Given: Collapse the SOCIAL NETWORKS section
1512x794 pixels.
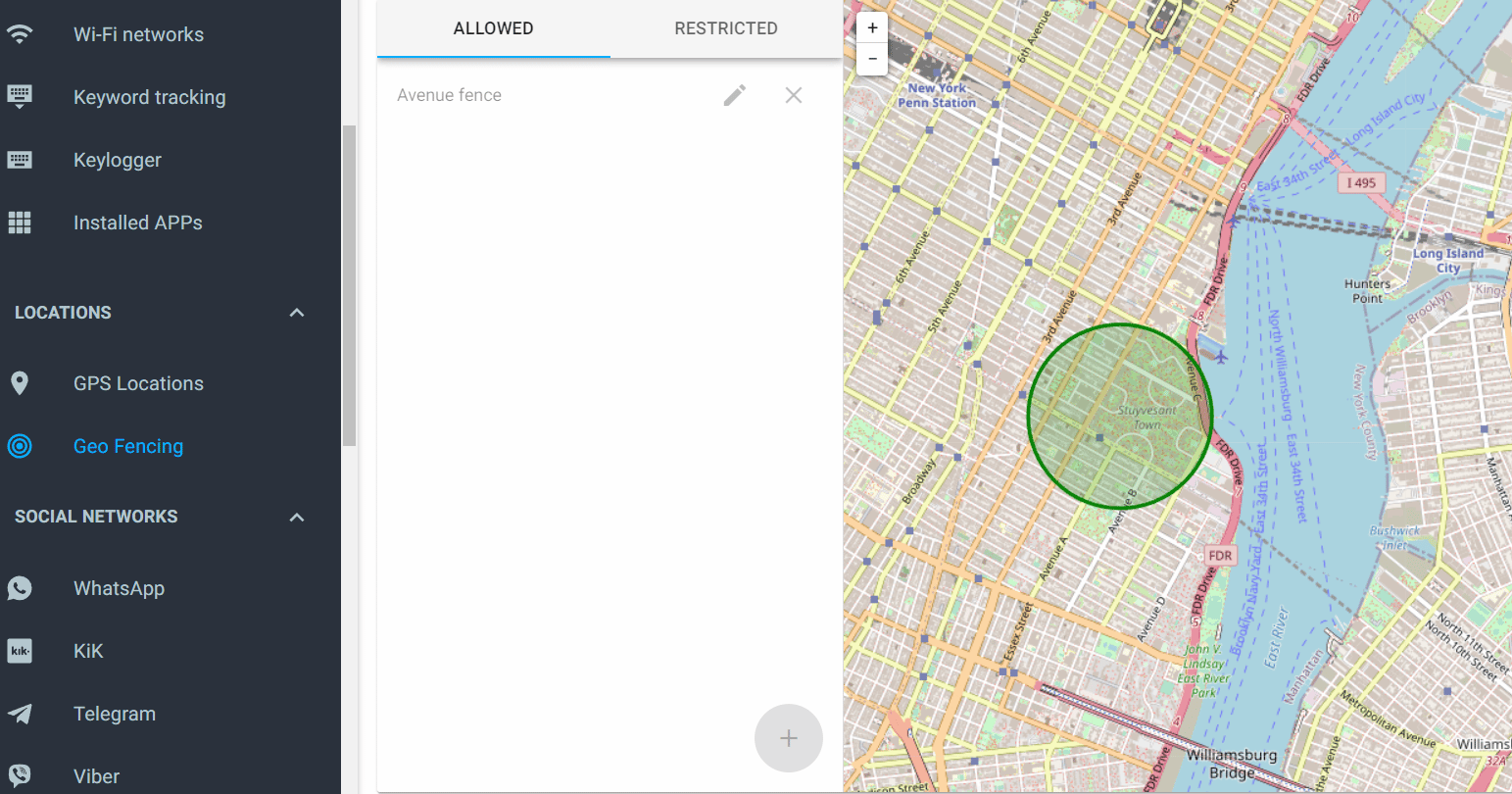Looking at the screenshot, I should pos(296,517).
